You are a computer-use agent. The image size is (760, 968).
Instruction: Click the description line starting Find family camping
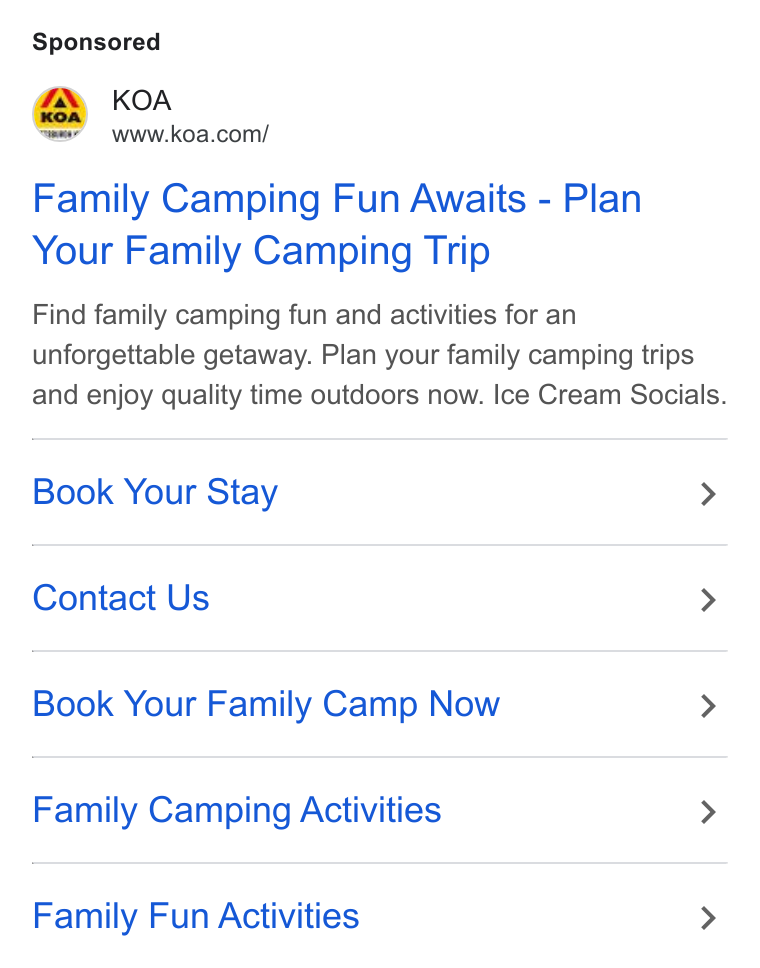pyautogui.click(x=304, y=315)
